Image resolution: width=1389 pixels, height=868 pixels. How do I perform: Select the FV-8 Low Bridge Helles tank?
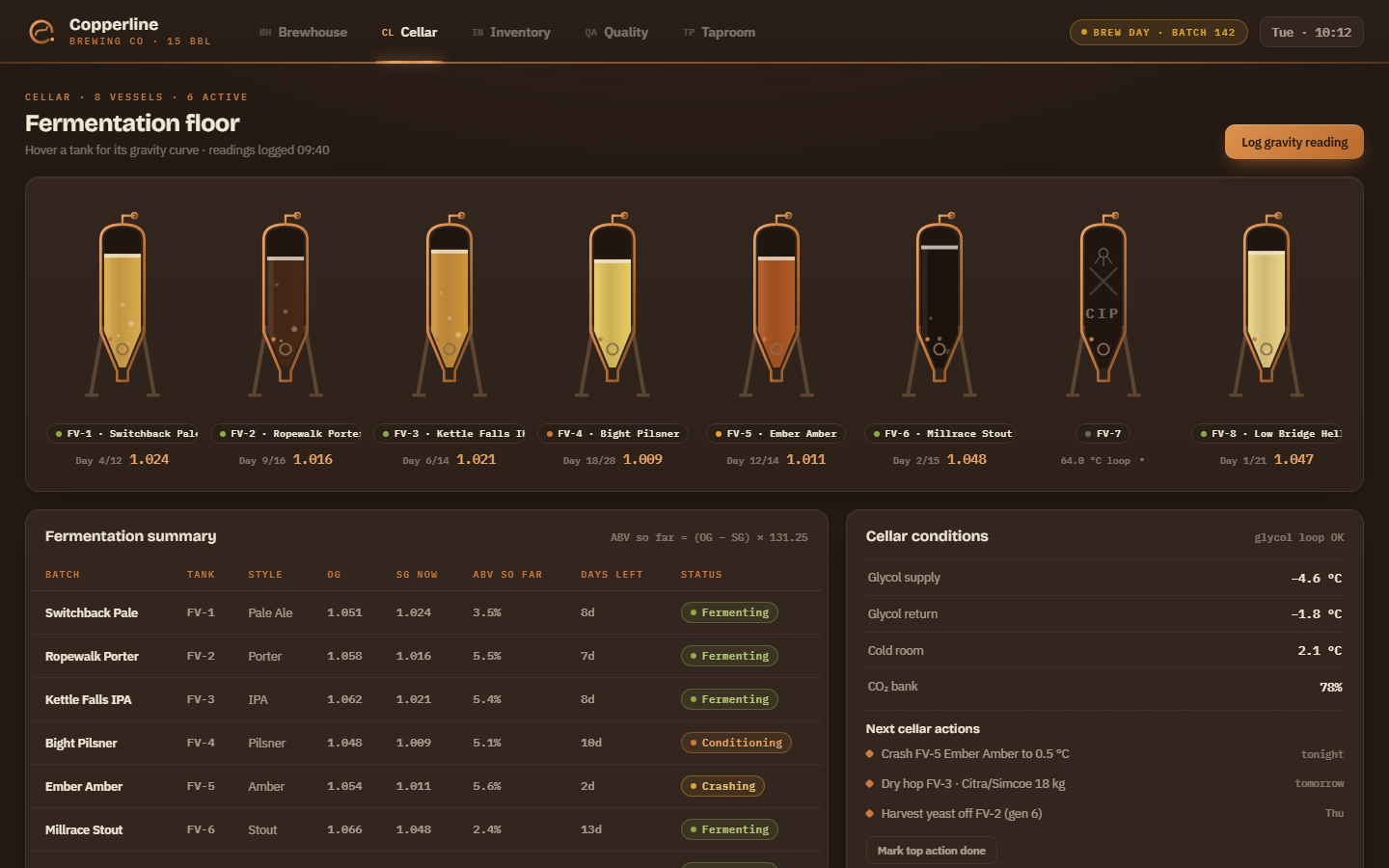1266,304
